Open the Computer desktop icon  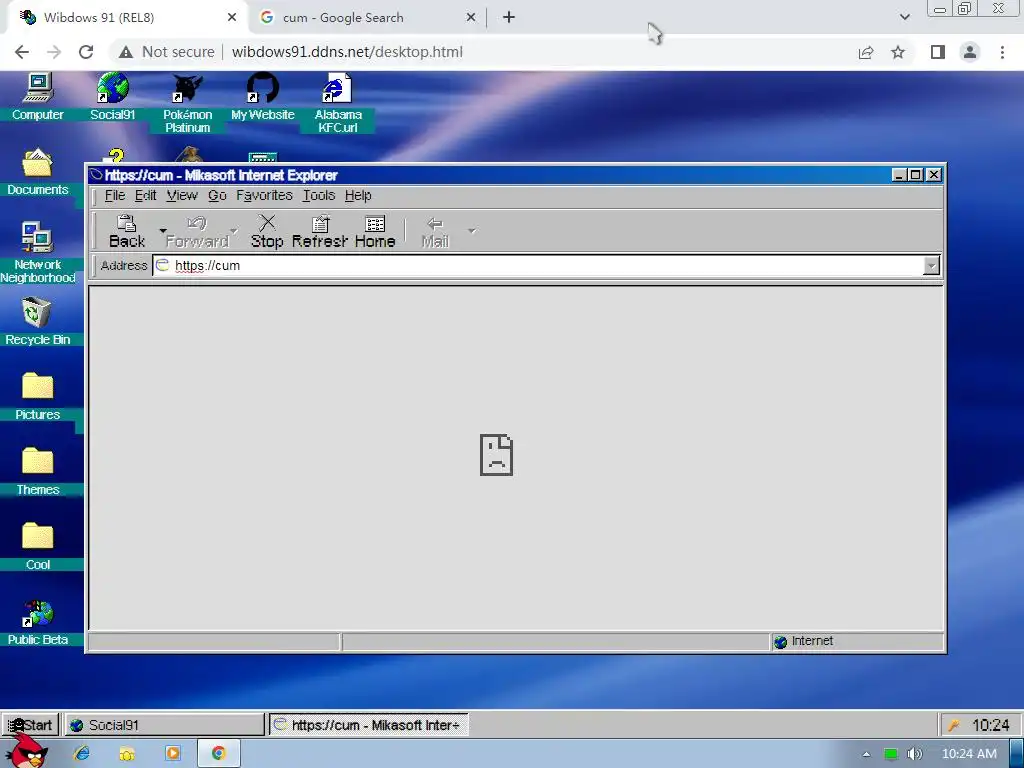(38, 97)
